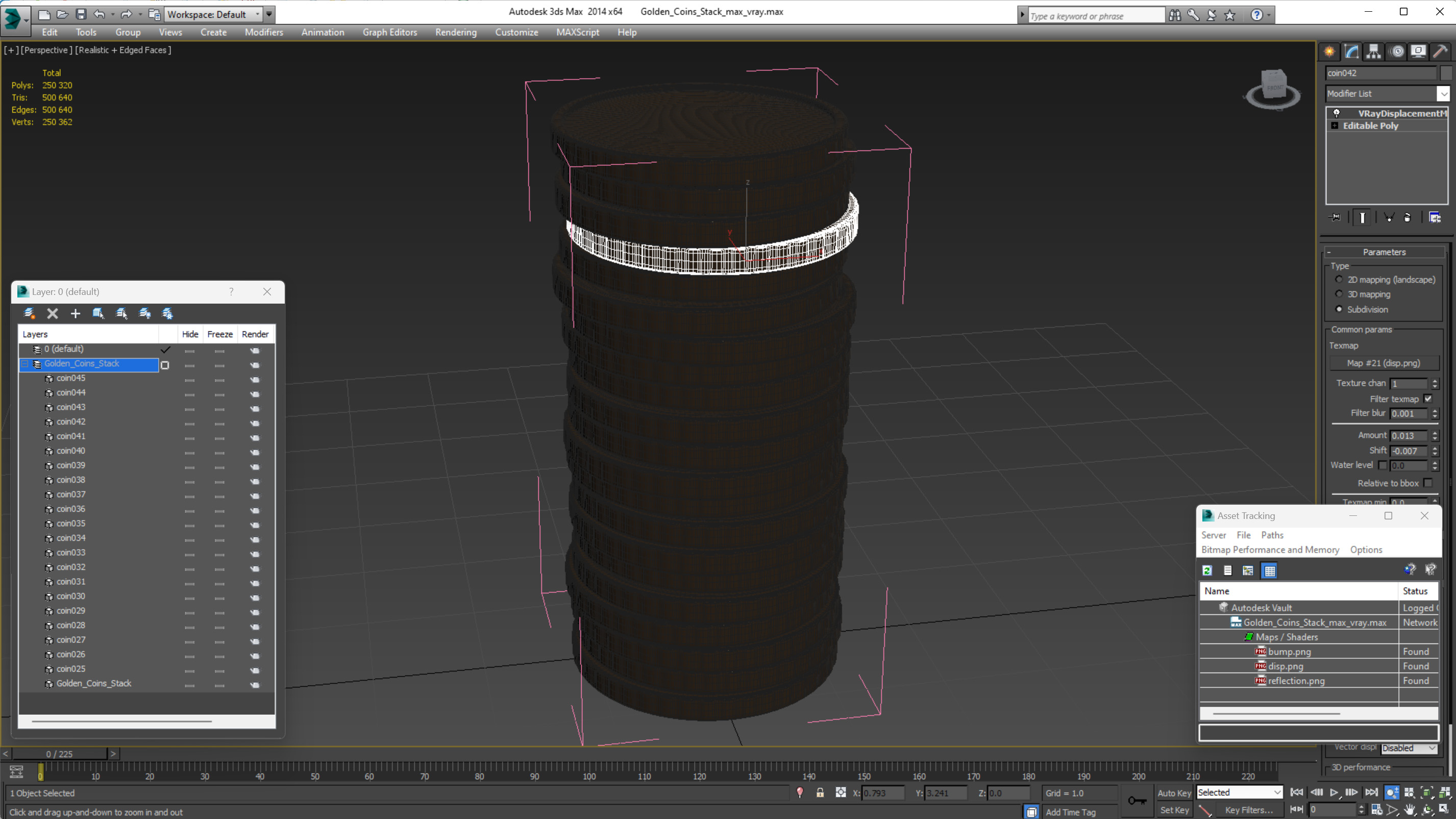Click the Play Animation button
The width and height of the screenshot is (1456, 819).
(1335, 792)
